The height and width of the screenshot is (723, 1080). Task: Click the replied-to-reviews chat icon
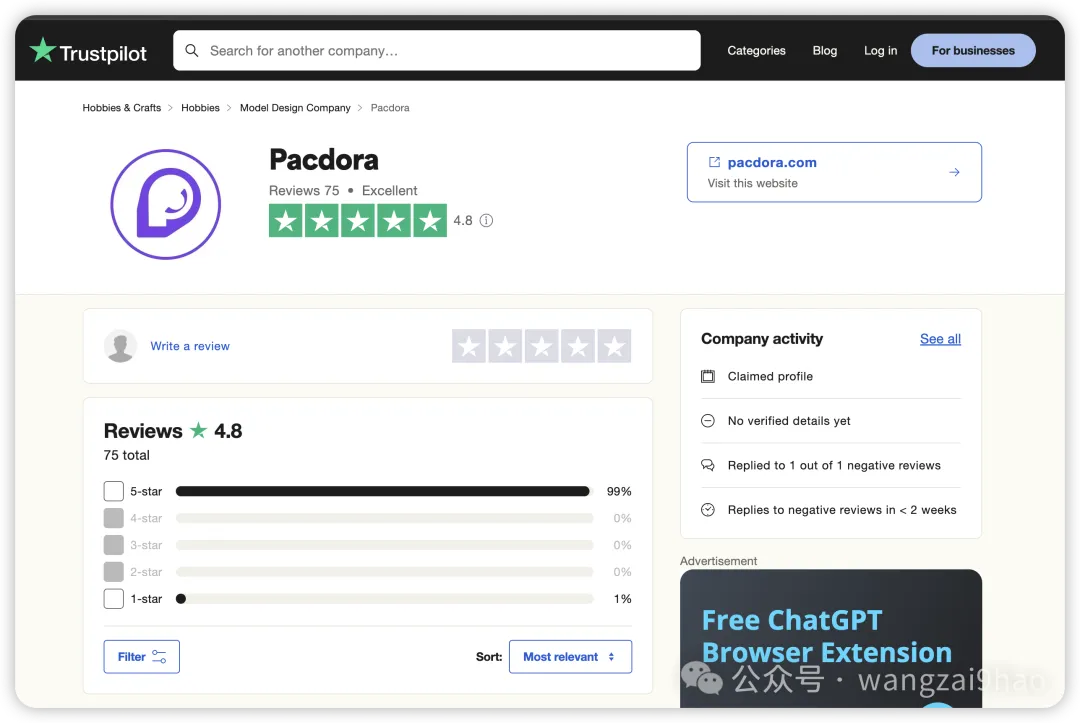click(707, 465)
